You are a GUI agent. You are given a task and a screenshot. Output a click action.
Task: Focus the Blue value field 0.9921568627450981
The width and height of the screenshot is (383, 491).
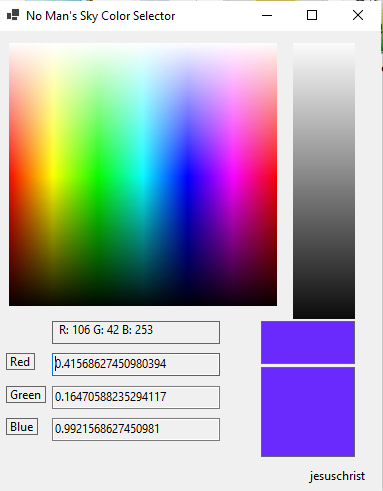tap(136, 429)
